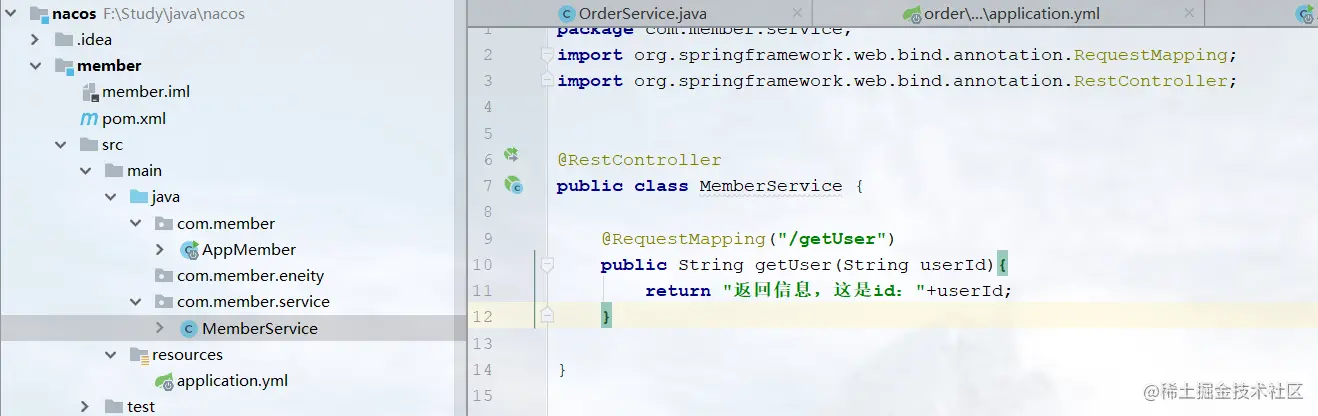
Task: Click the @RestController annotation
Action: 639,160
